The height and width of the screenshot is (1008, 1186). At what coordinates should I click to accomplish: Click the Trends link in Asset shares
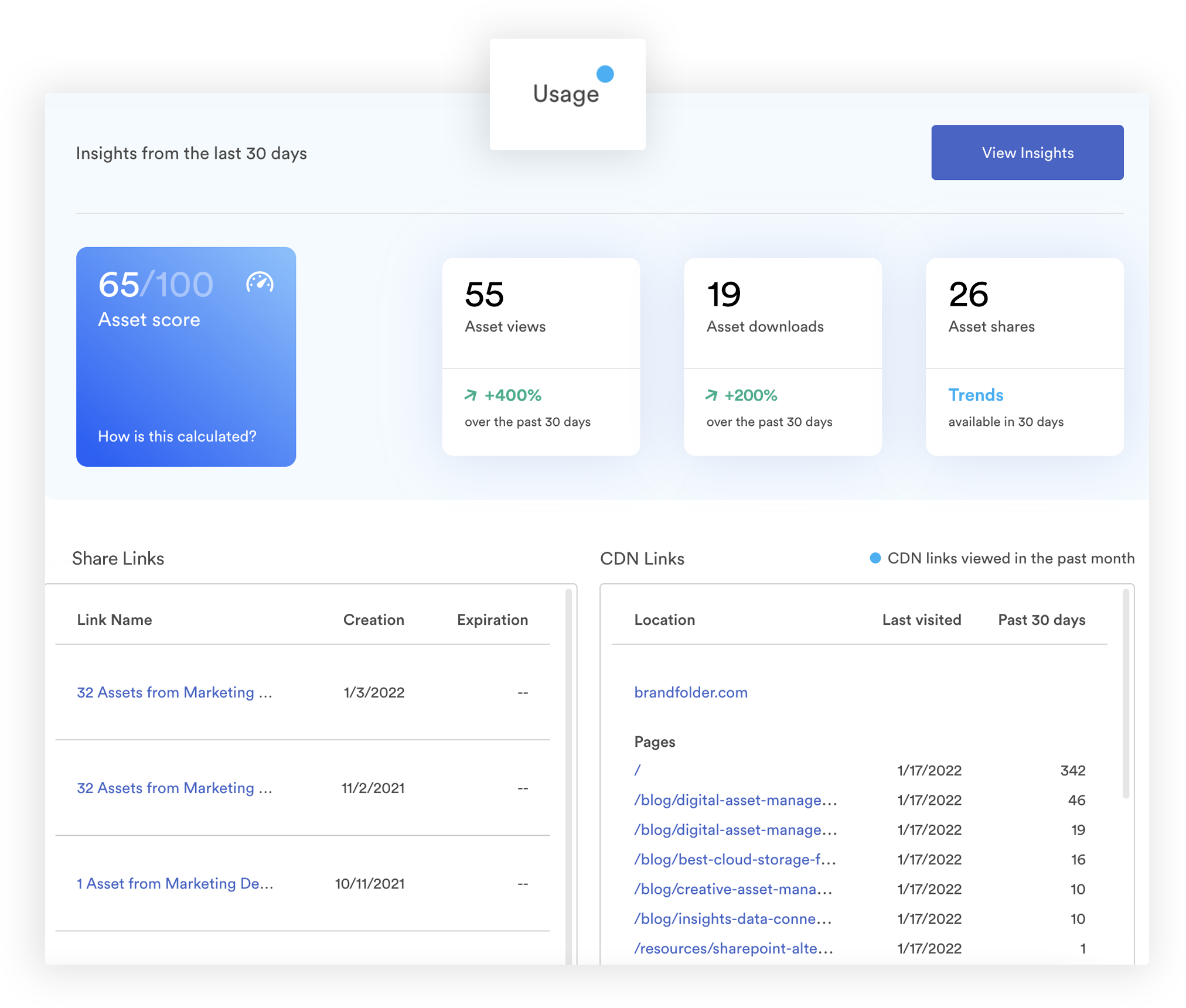976,395
